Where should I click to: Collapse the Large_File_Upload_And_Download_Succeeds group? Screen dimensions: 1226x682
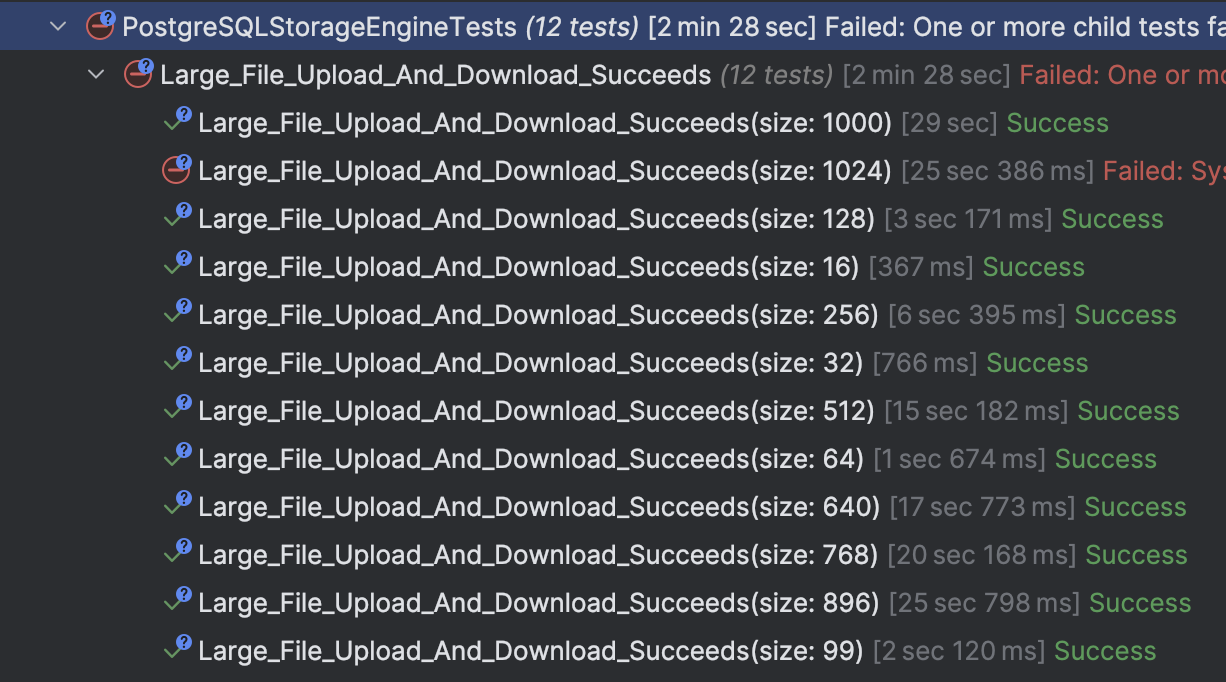click(x=96, y=74)
